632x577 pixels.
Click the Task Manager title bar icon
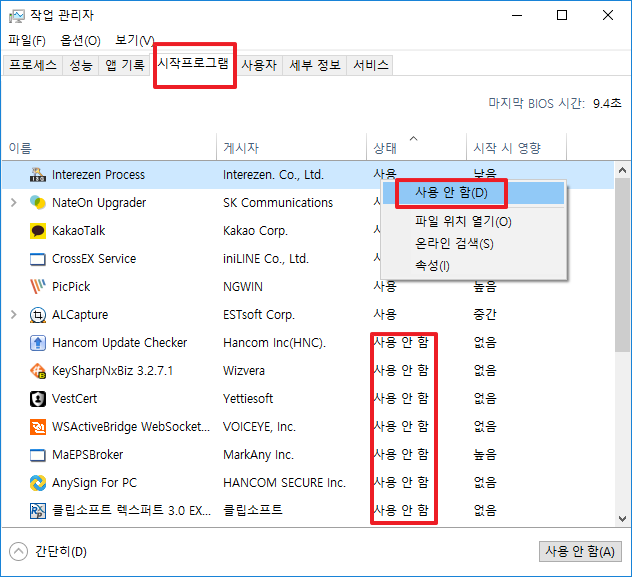click(x=17, y=16)
